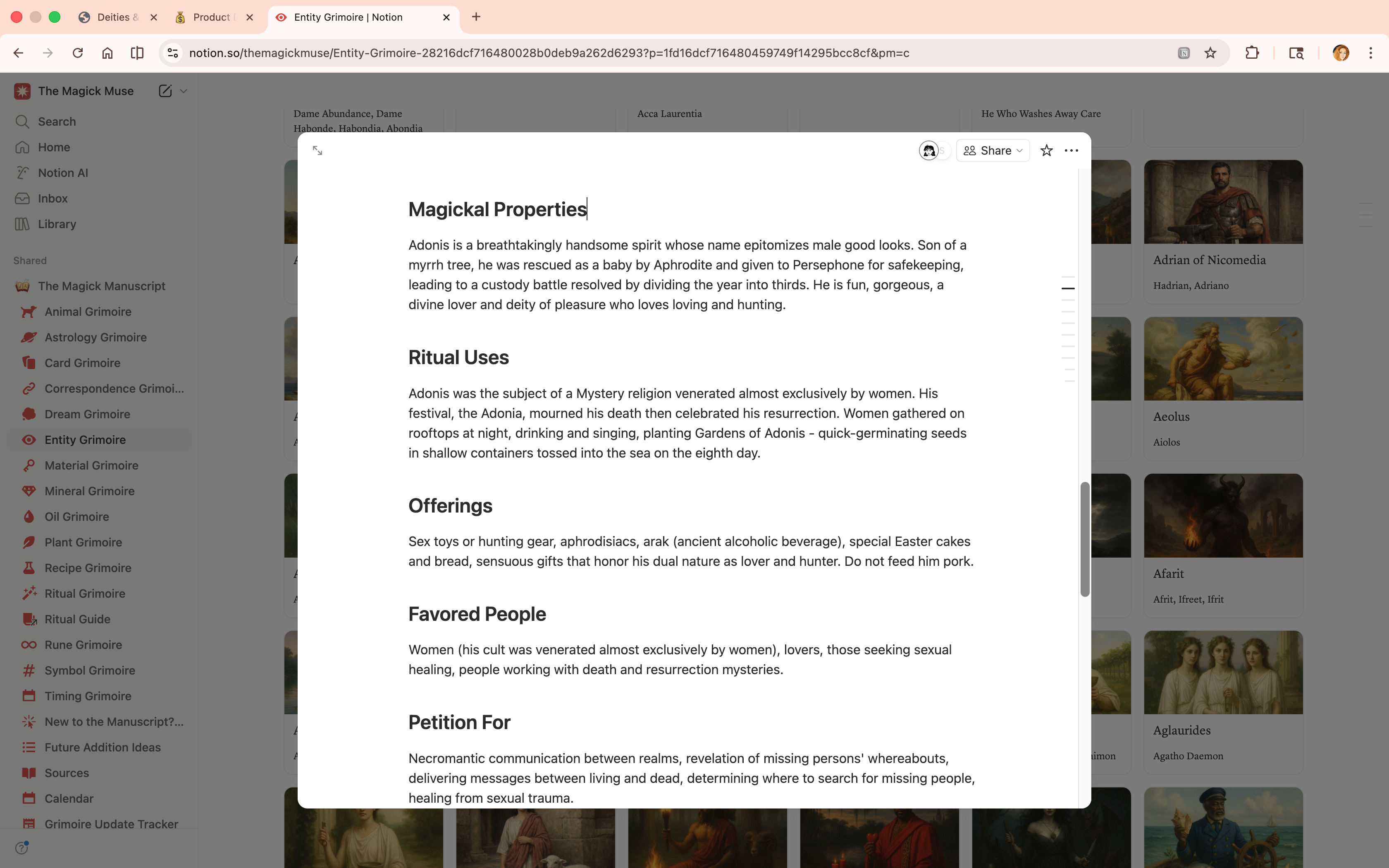This screenshot has height=868, width=1389.
Task: Click the Favored People heading
Action: [x=477, y=614]
